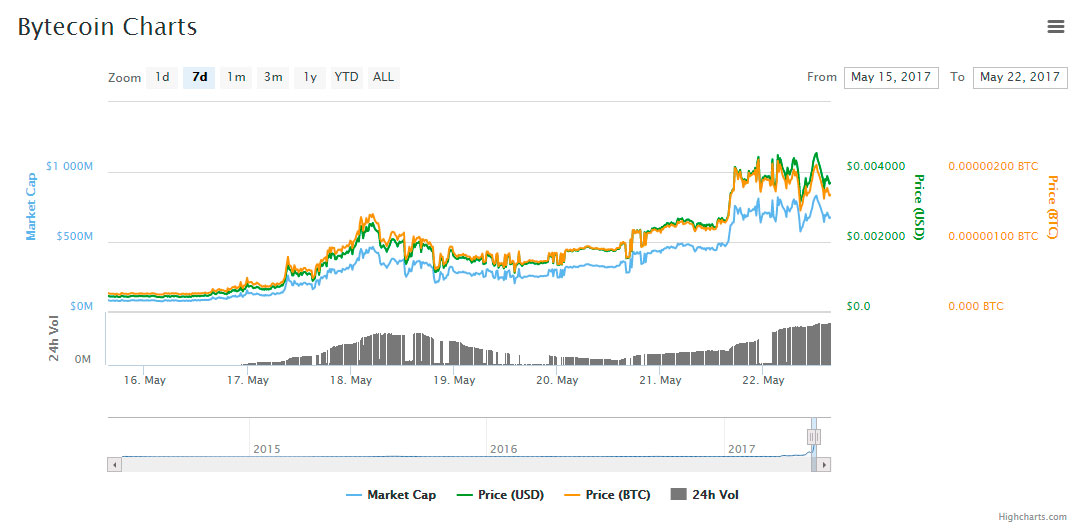Grab the navigator range handle
The image size is (1085, 529).
point(814,437)
